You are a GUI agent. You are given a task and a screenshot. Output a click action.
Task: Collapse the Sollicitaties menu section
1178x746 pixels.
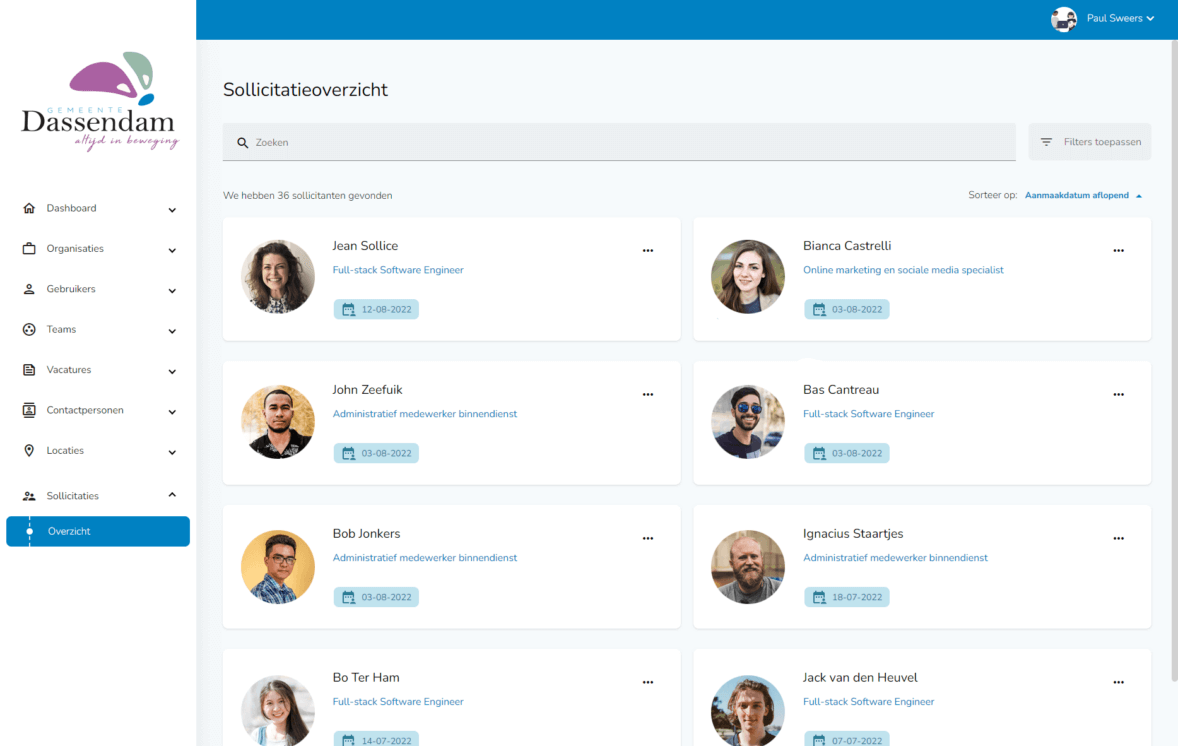click(172, 495)
